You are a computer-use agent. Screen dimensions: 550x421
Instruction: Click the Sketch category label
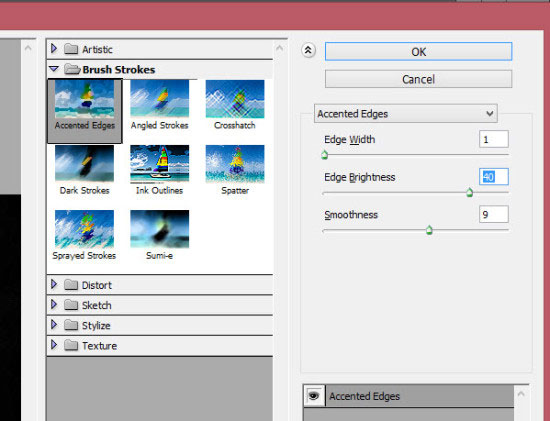(96, 306)
